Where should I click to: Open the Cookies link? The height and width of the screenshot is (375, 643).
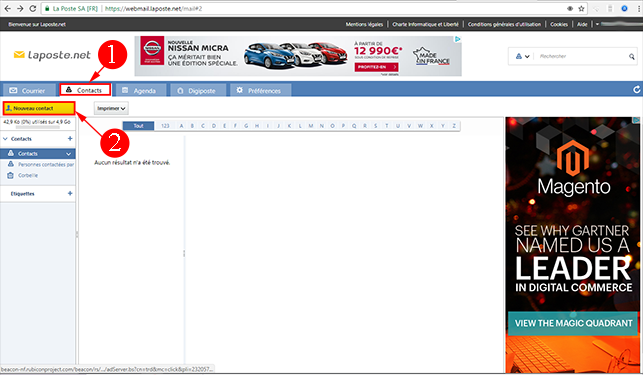(559, 24)
